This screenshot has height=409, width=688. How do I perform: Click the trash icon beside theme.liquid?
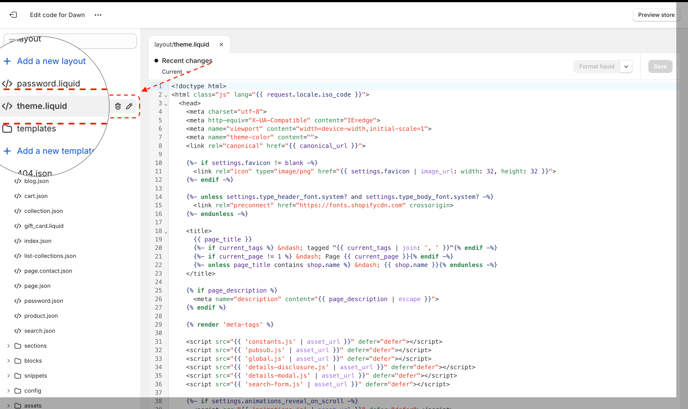(x=118, y=106)
